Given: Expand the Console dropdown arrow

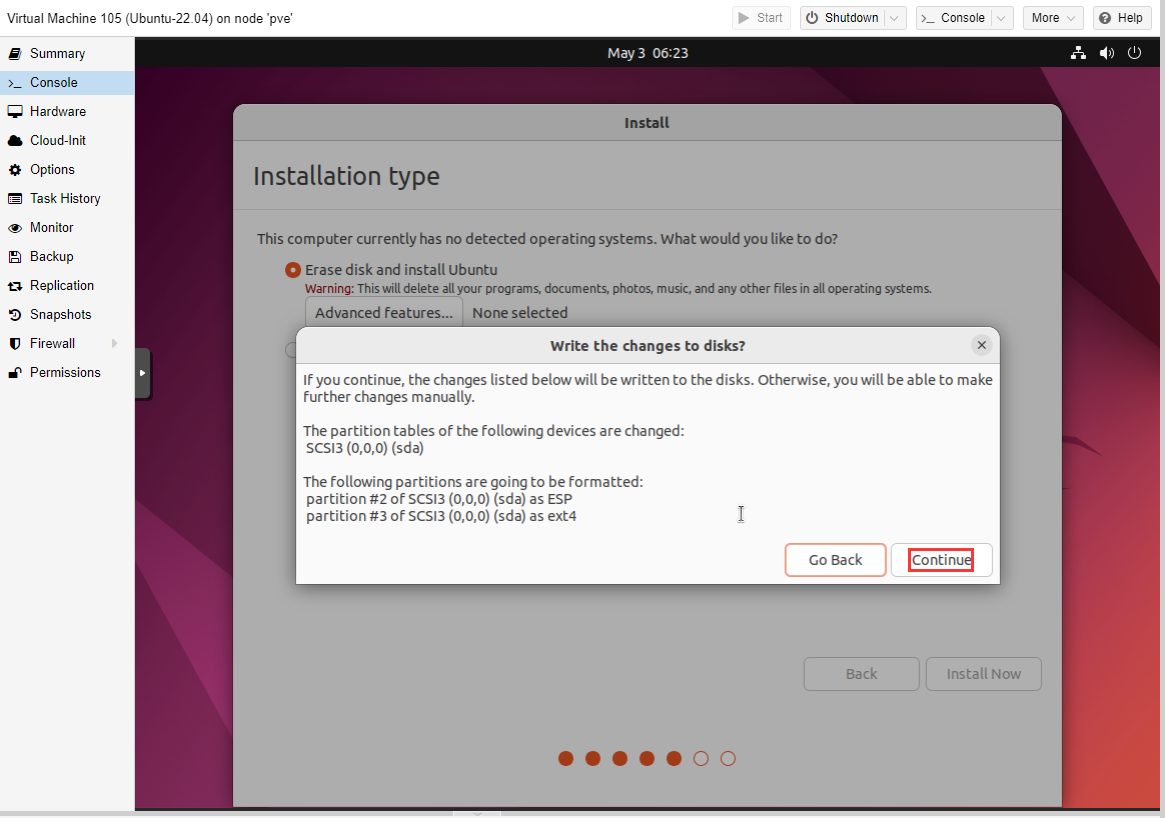Looking at the screenshot, I should [x=1001, y=18].
